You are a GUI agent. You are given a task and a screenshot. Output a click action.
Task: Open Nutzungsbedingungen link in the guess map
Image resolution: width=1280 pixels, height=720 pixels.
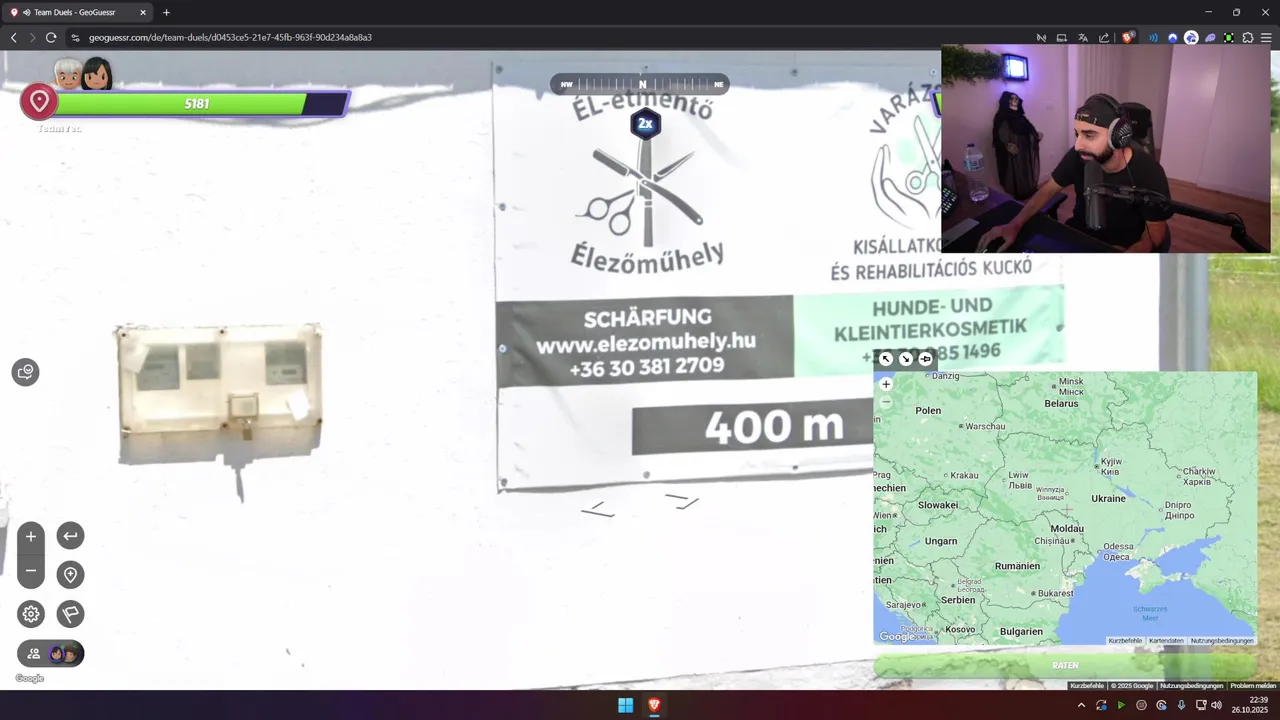pos(1222,641)
